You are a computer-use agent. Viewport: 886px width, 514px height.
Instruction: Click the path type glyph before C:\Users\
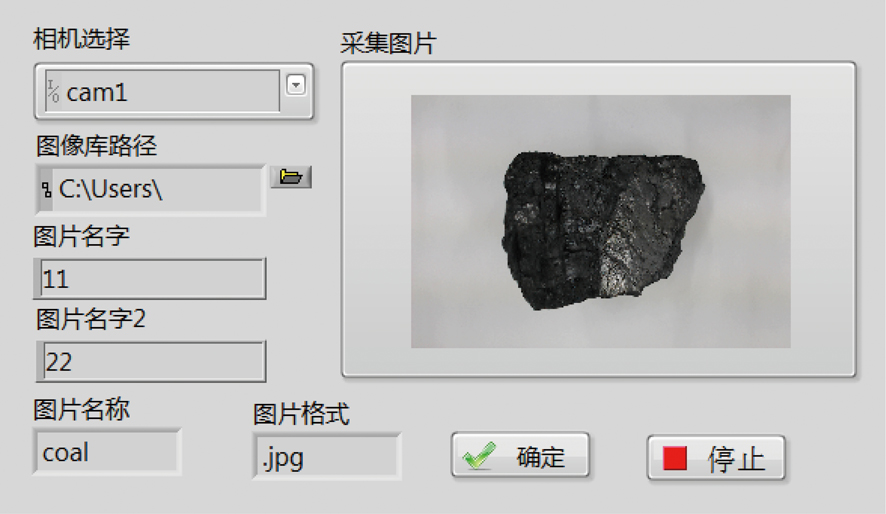(x=46, y=190)
